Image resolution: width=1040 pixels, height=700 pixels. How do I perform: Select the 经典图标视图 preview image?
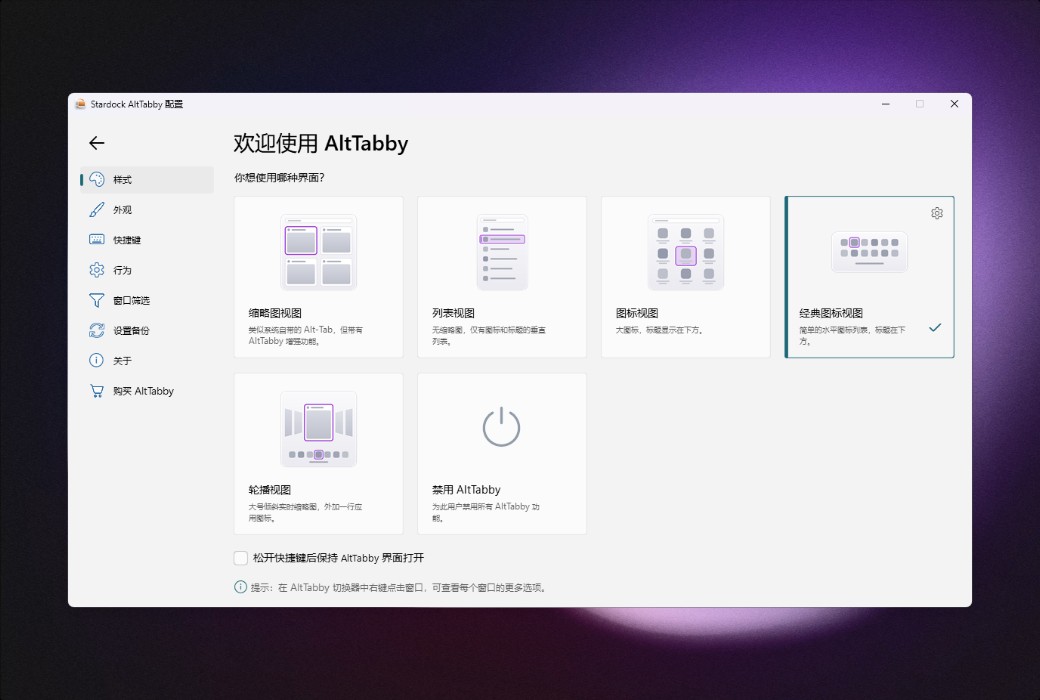(869, 251)
